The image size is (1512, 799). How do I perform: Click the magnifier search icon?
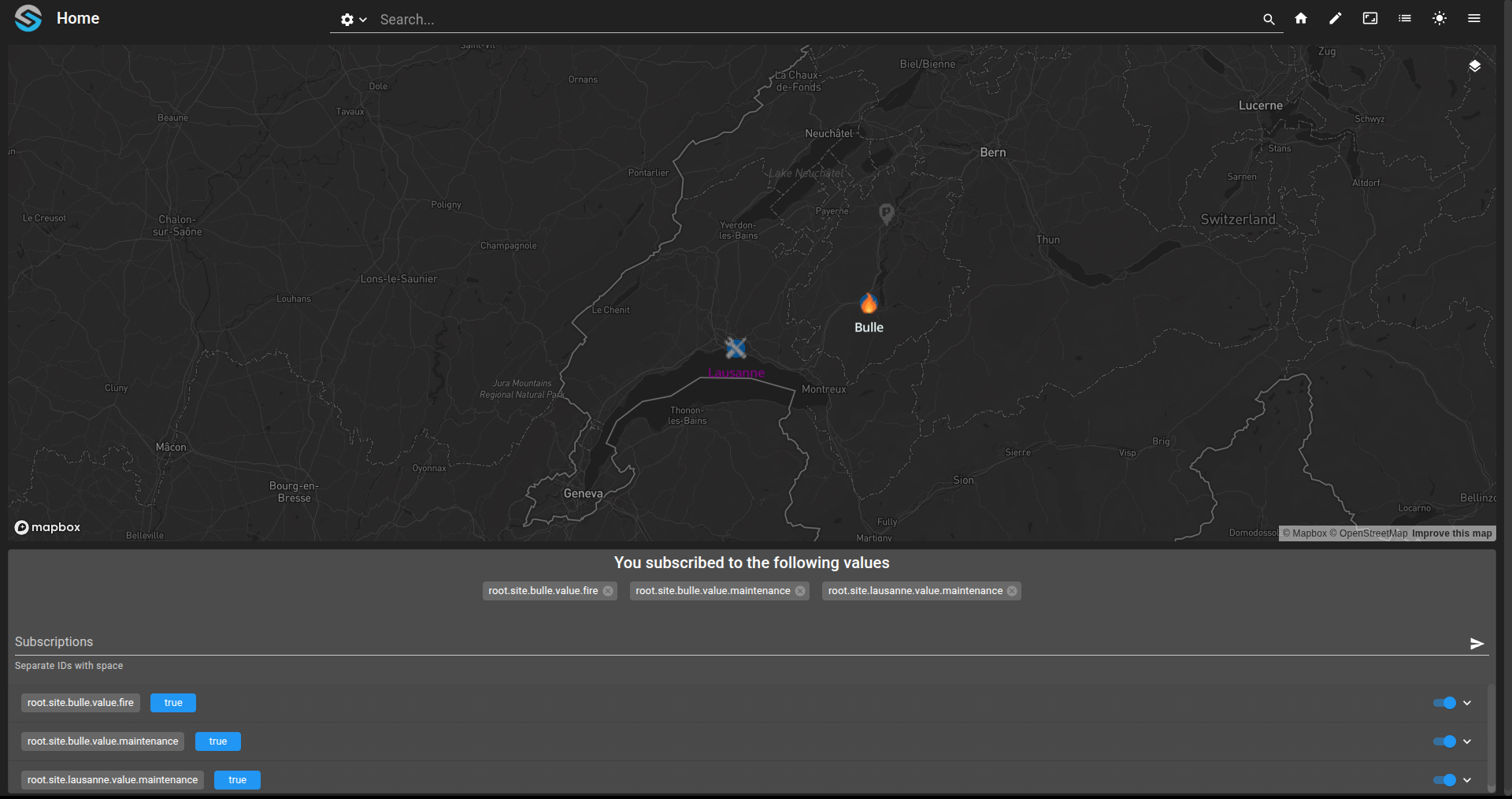1269,20
